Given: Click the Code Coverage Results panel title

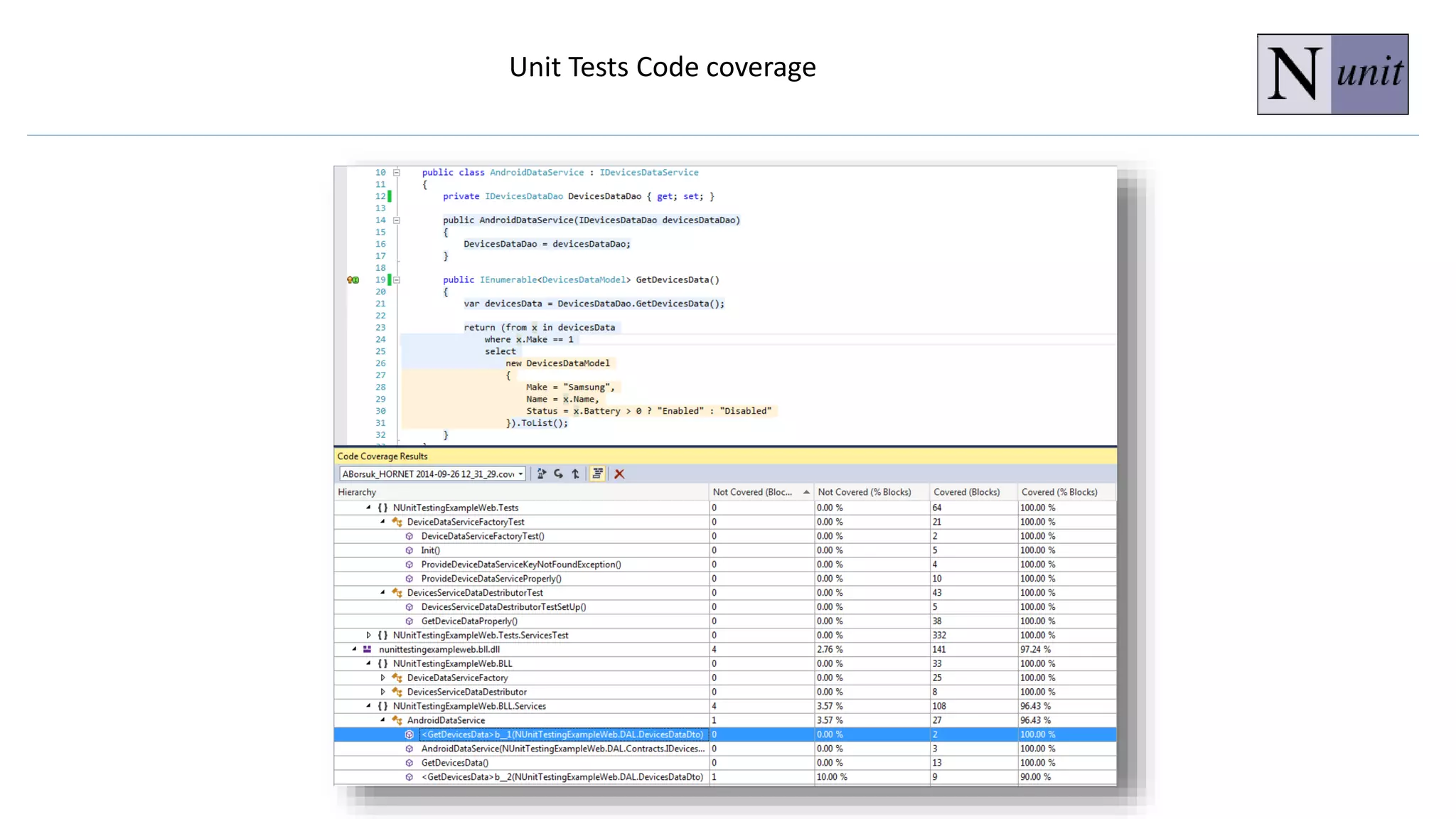Looking at the screenshot, I should tap(382, 456).
